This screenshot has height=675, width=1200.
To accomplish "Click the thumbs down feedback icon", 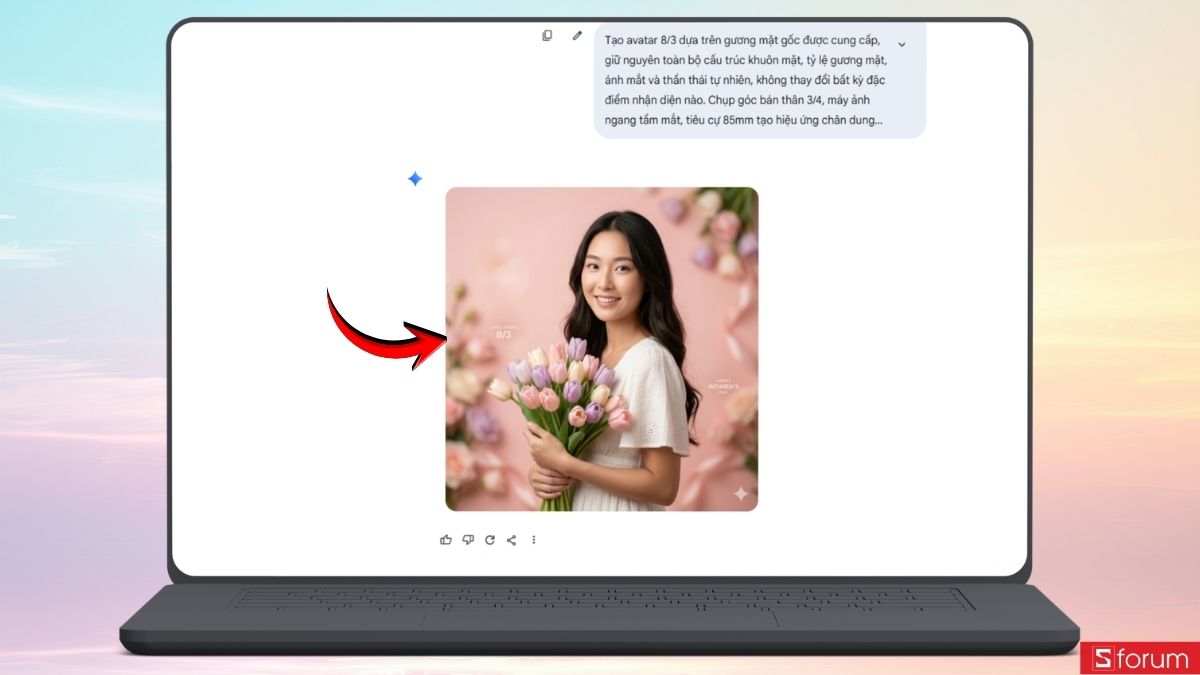I will tap(468, 540).
